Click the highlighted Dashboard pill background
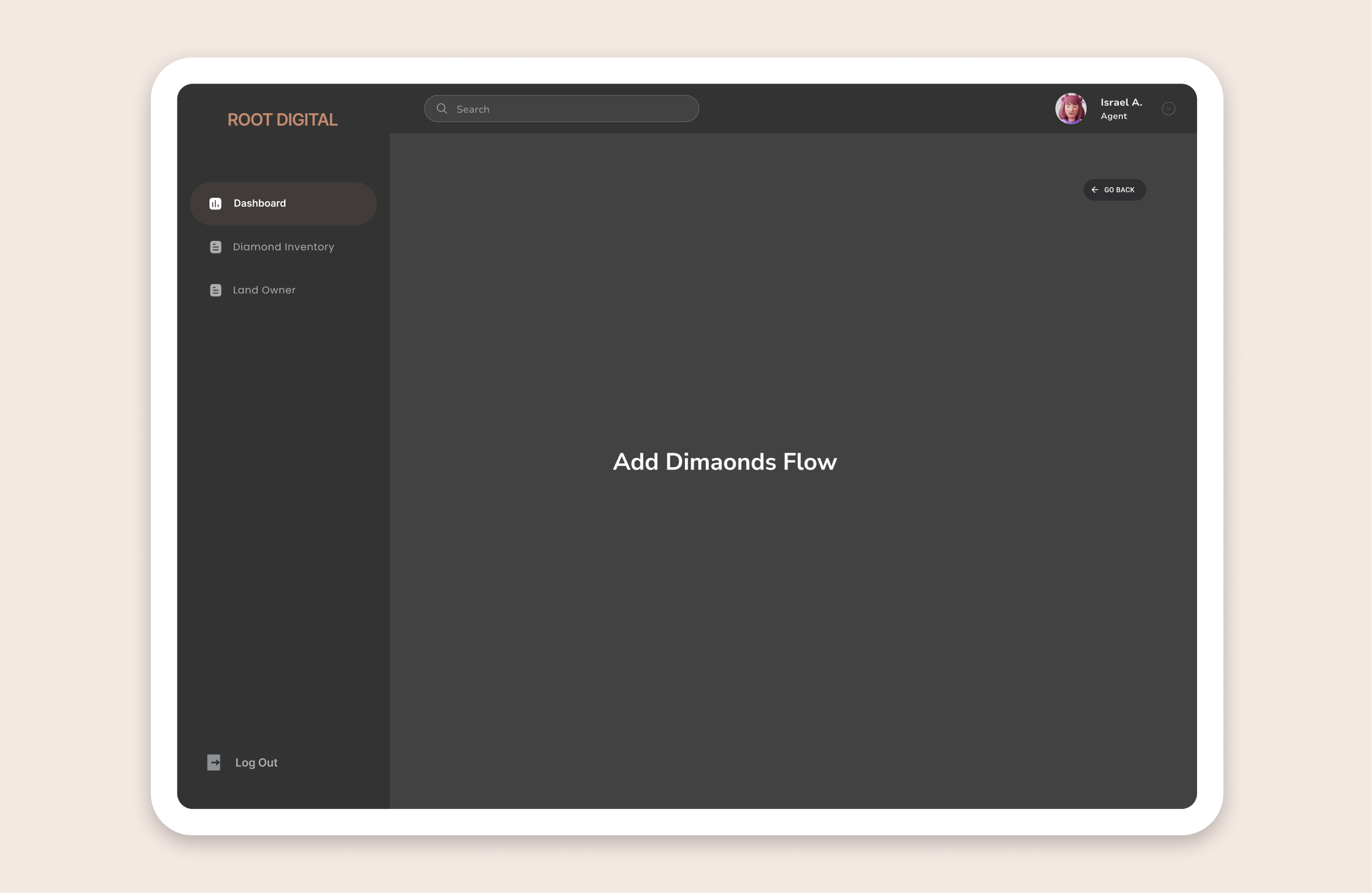The height and width of the screenshot is (893, 1372). [338, 204]
